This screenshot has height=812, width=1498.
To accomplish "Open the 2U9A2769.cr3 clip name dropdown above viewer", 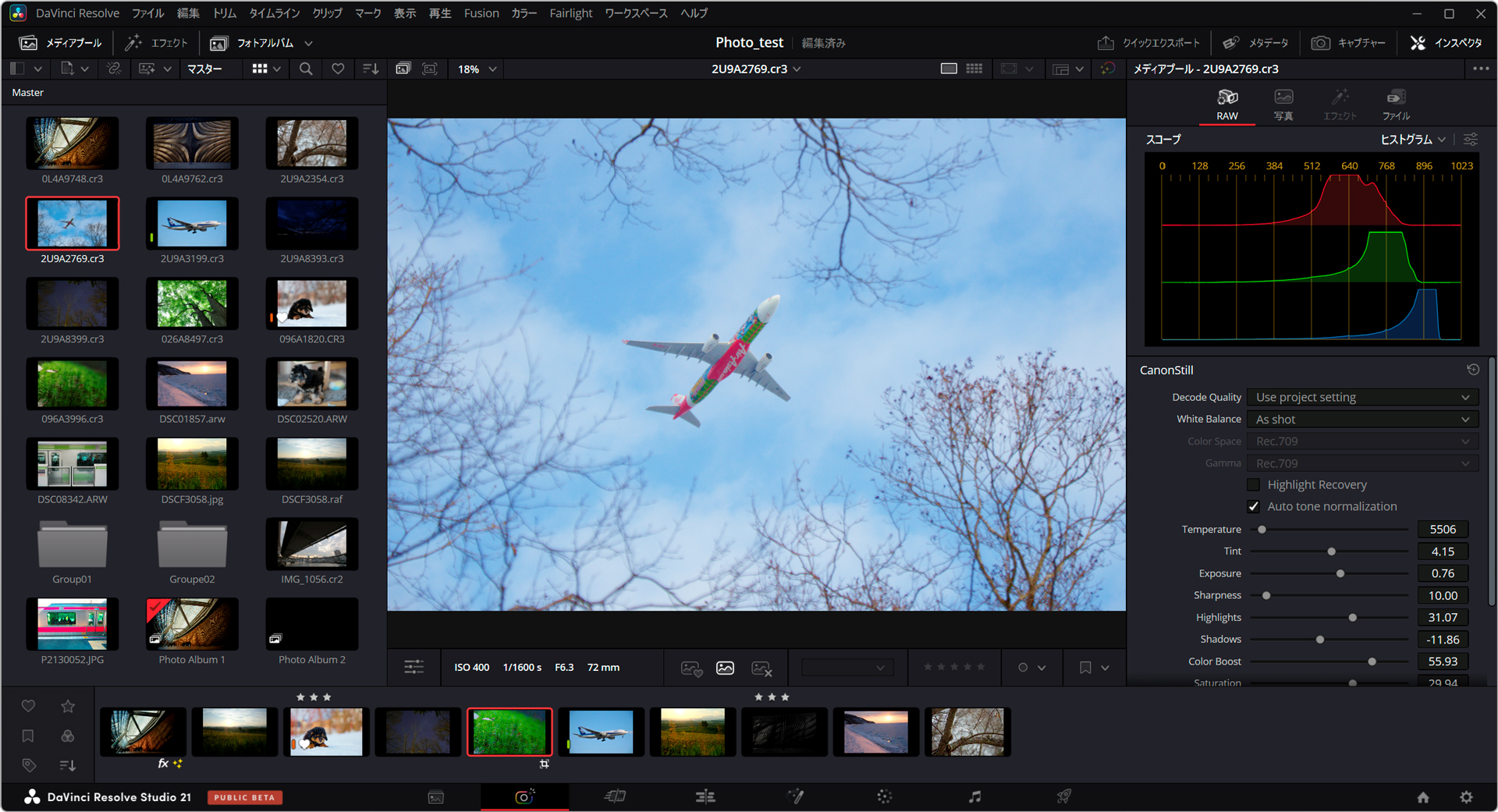I will pos(756,69).
